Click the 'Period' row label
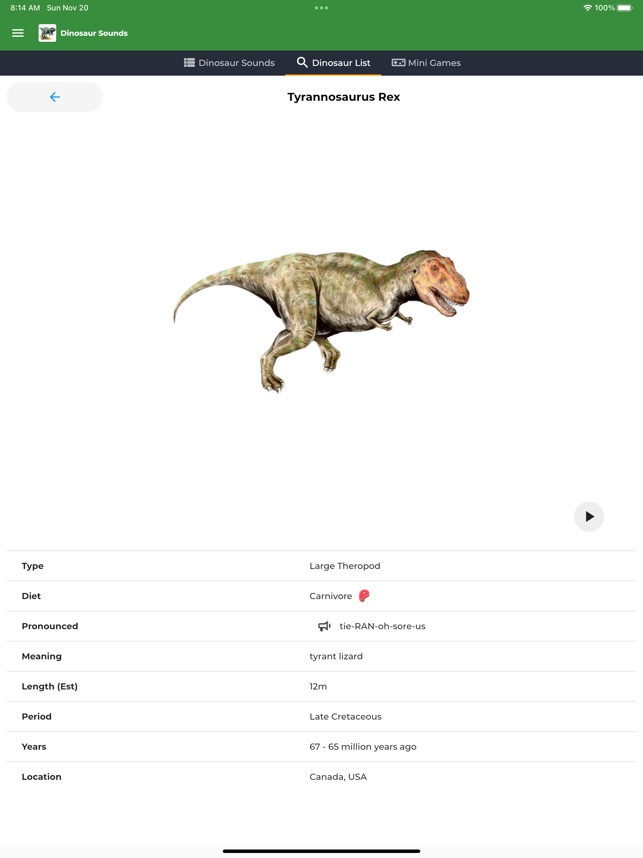Image resolution: width=643 pixels, height=858 pixels. click(37, 716)
